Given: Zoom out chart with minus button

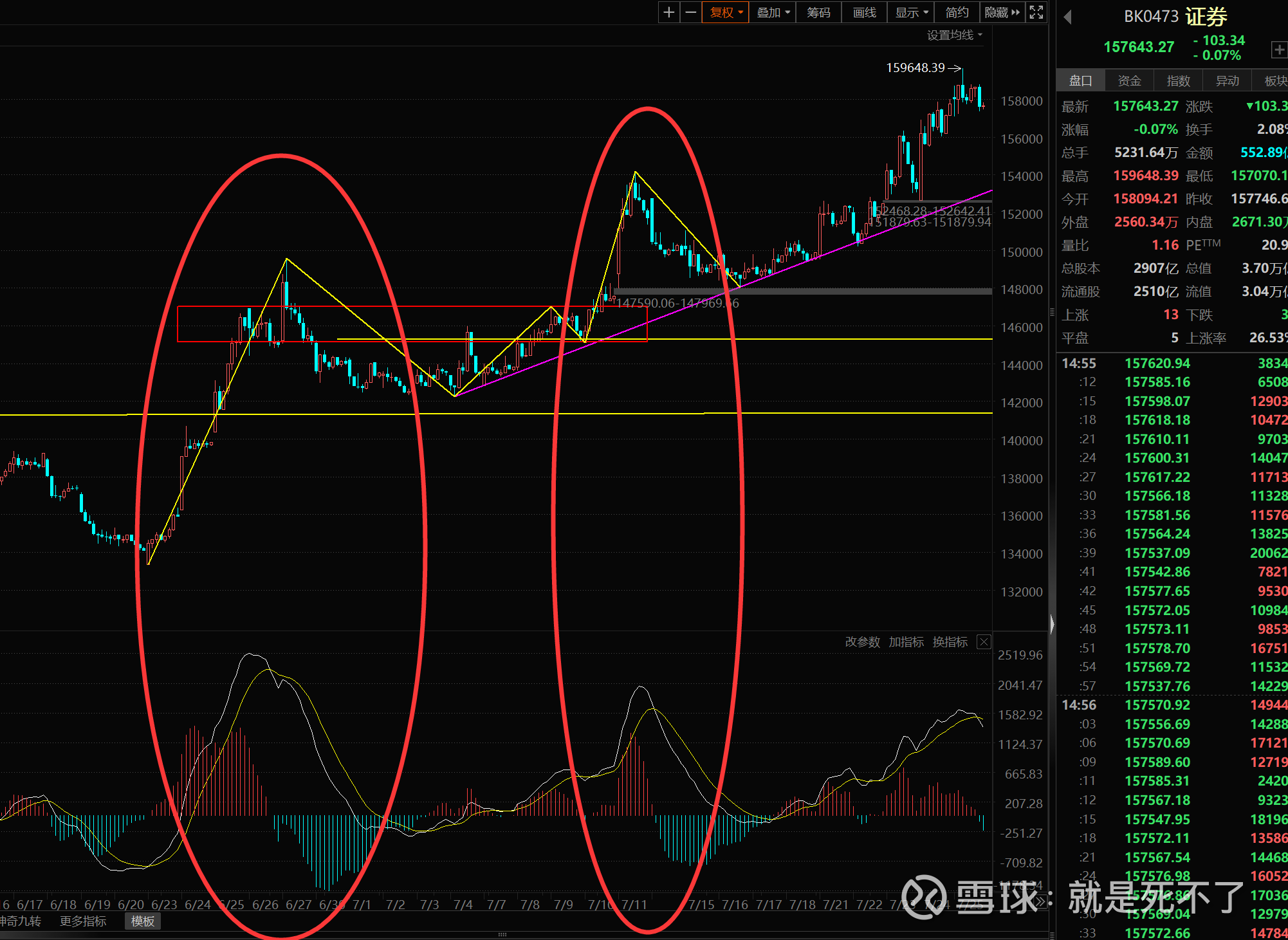Looking at the screenshot, I should click(x=691, y=12).
